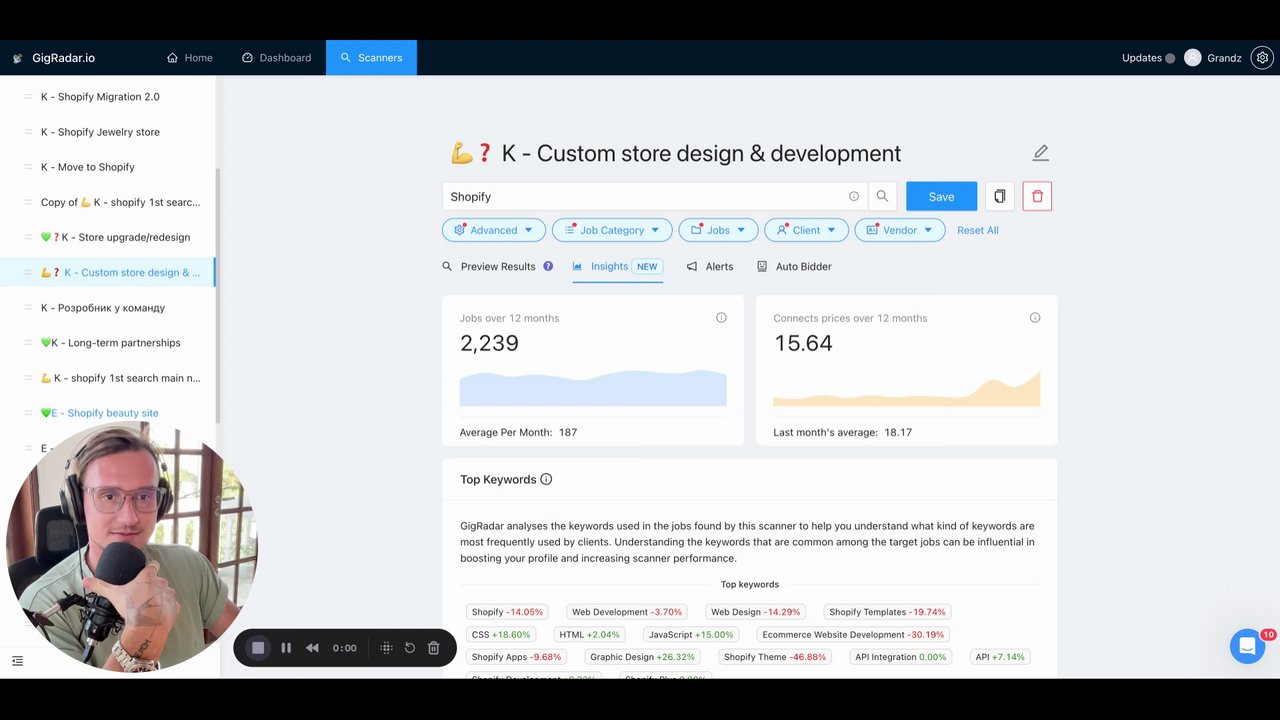Click the recording toolbar grip dots icon
1280x720 pixels.
[x=386, y=648]
